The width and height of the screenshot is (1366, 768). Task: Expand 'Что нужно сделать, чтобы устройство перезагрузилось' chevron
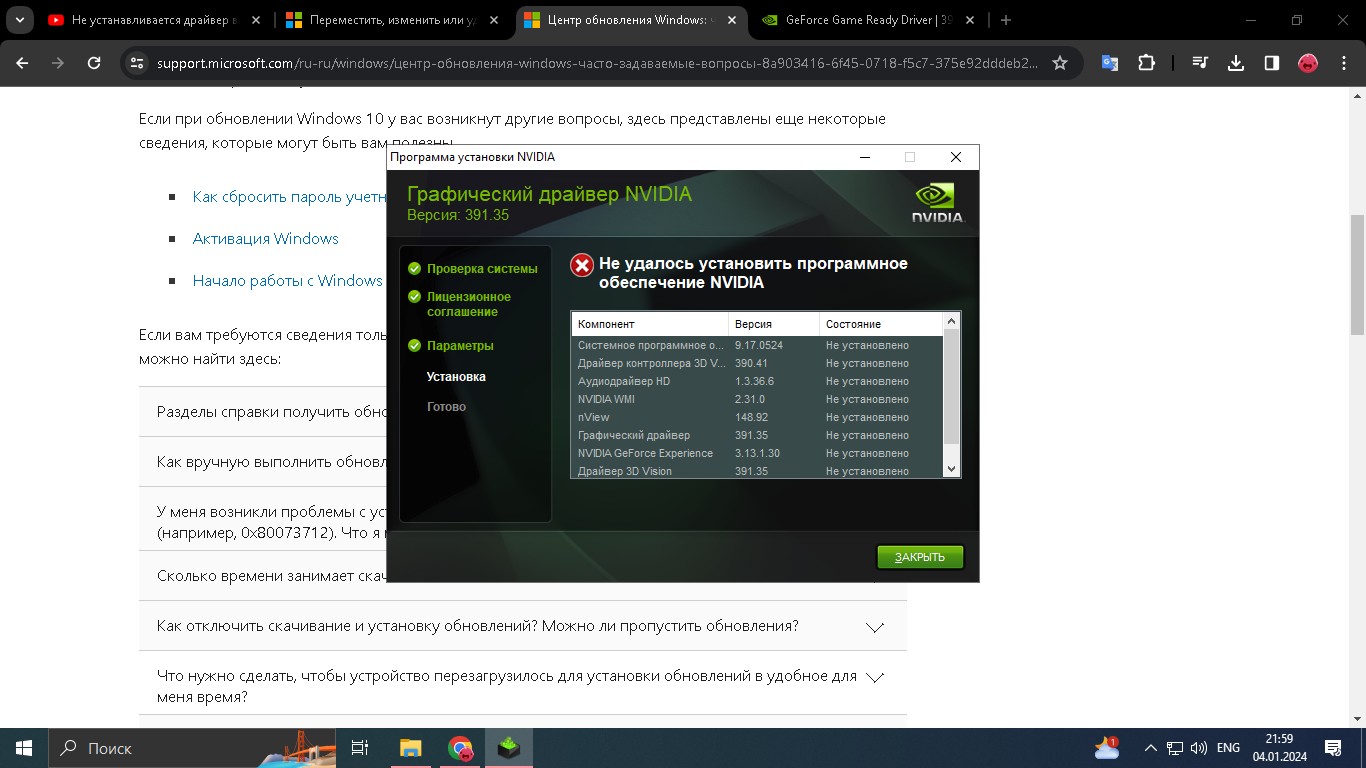[x=875, y=677]
